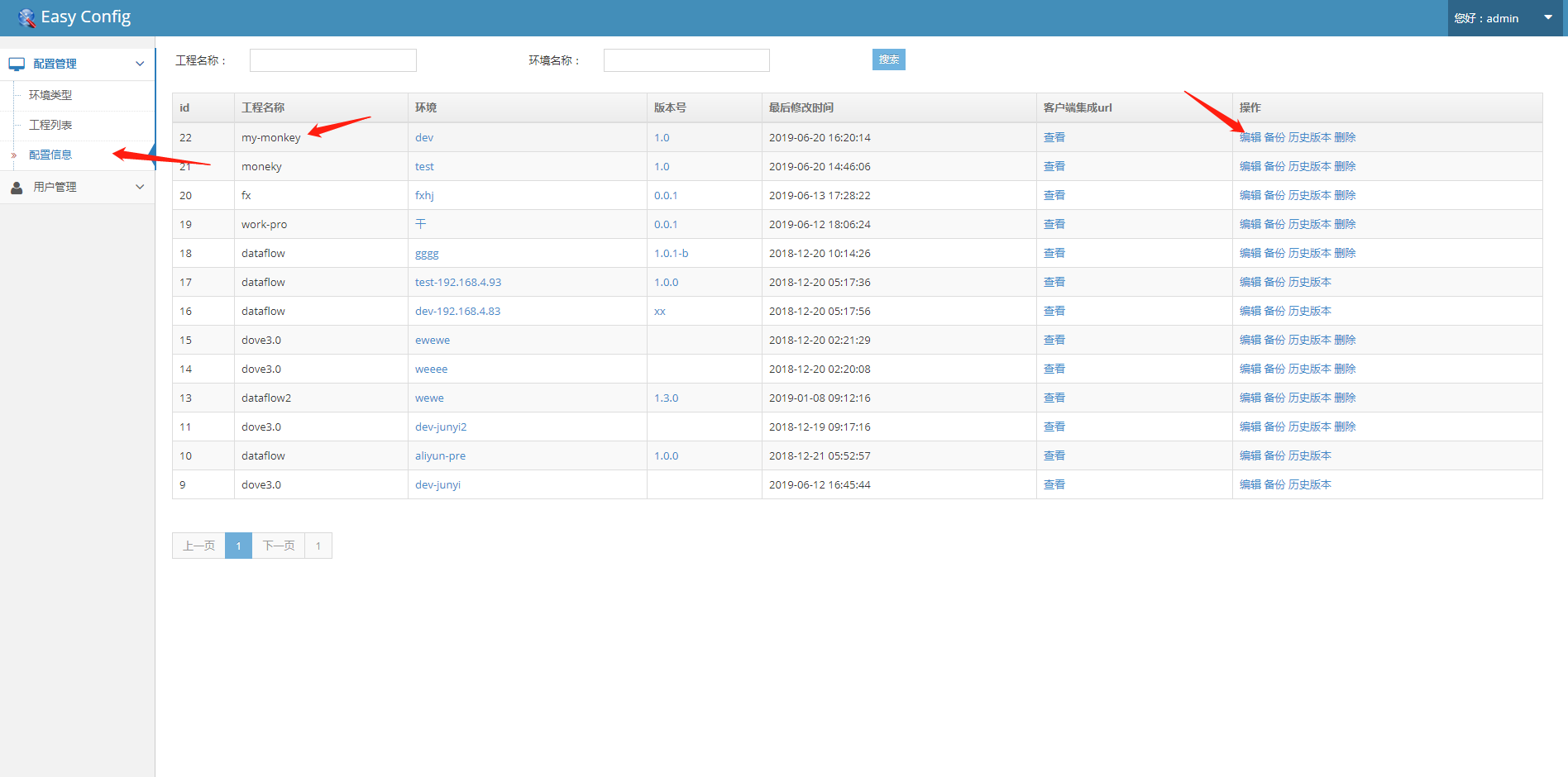Viewport: 1568px width, 777px height.
Task: Click the user icon beside 用户管理
Action: (x=17, y=187)
